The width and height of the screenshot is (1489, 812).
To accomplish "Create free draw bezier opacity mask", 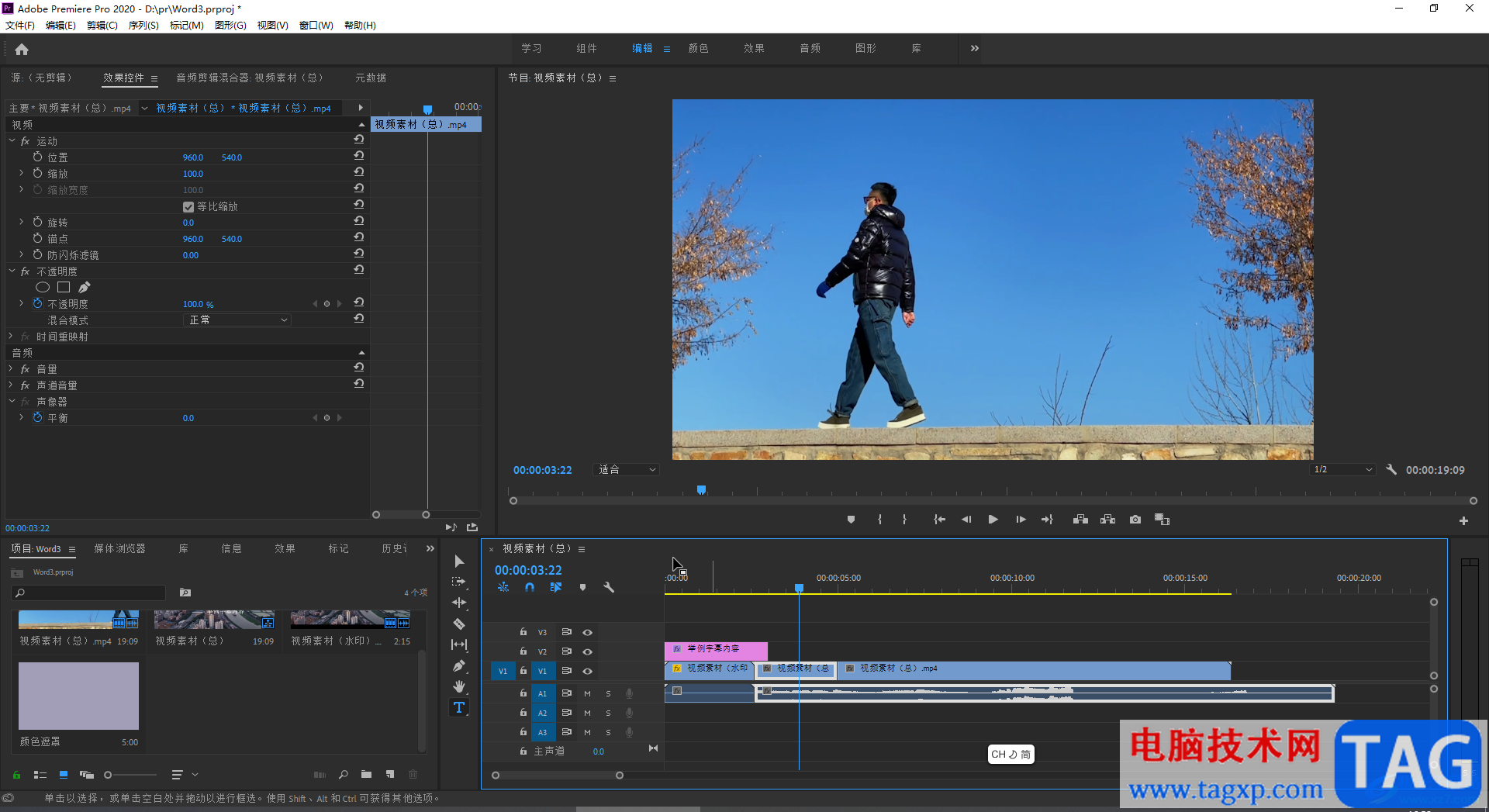I will pos(84,288).
